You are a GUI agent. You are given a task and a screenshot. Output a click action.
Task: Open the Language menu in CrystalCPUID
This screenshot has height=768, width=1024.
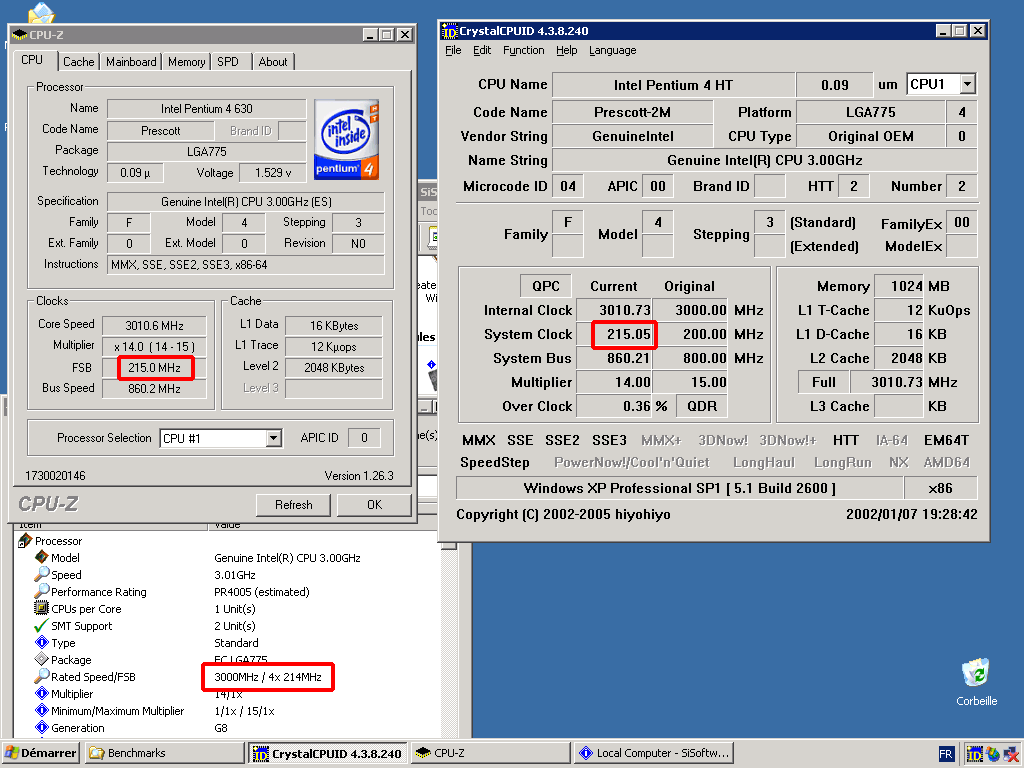612,50
